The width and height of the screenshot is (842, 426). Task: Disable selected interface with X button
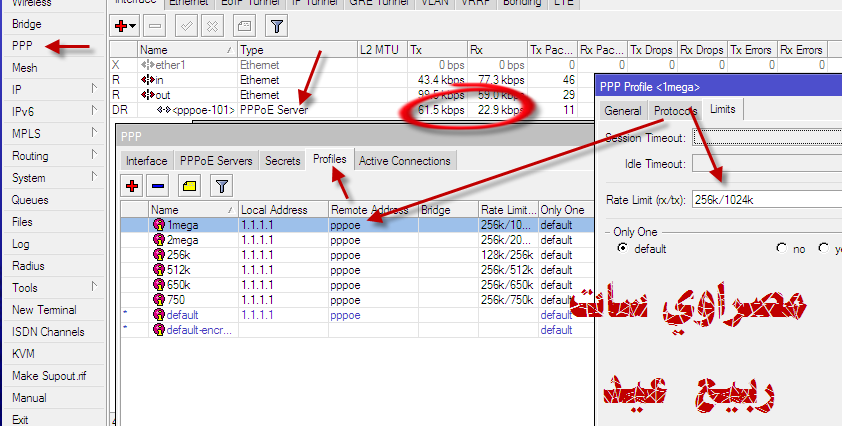[213, 26]
